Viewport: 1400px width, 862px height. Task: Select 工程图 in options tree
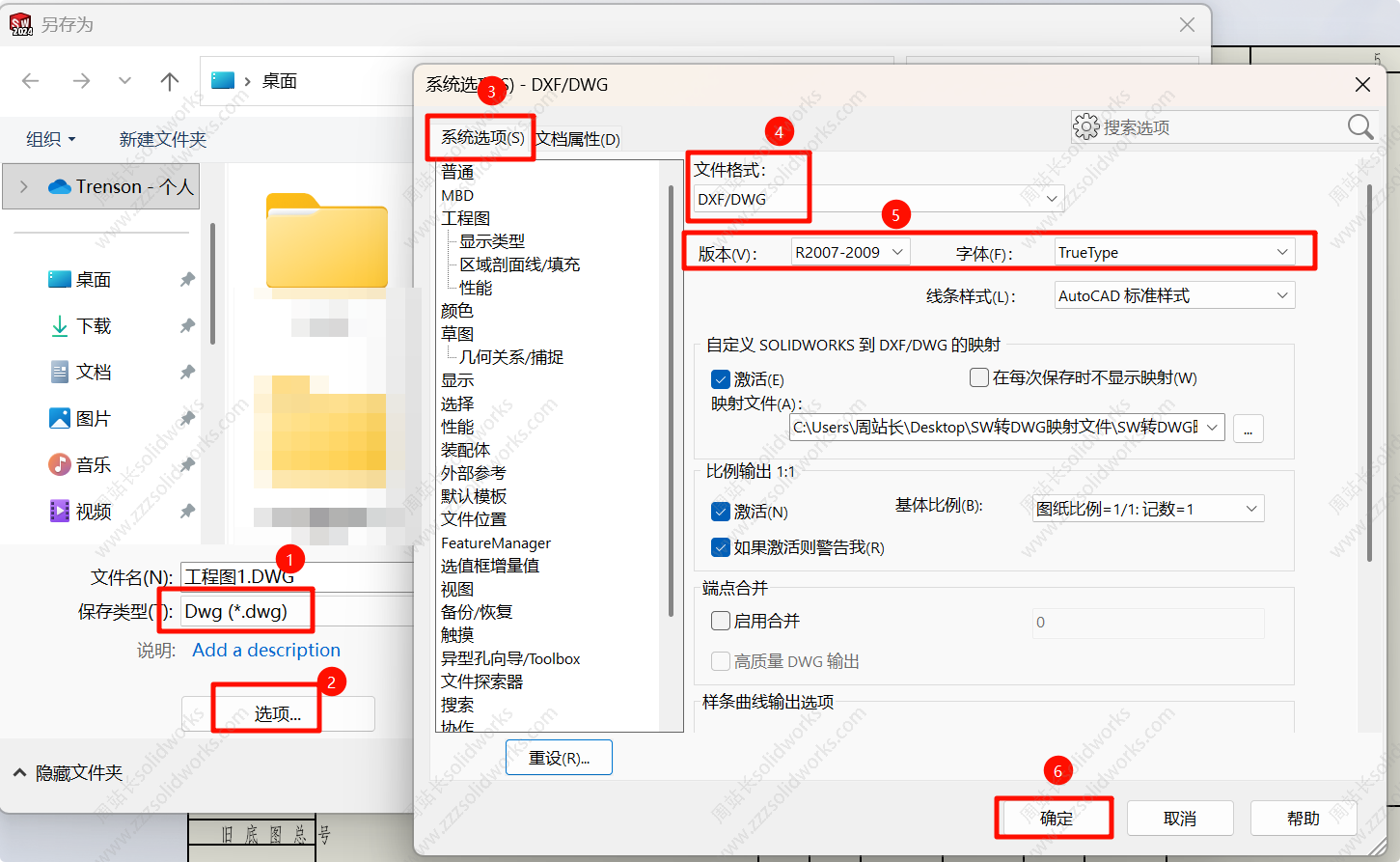466,218
